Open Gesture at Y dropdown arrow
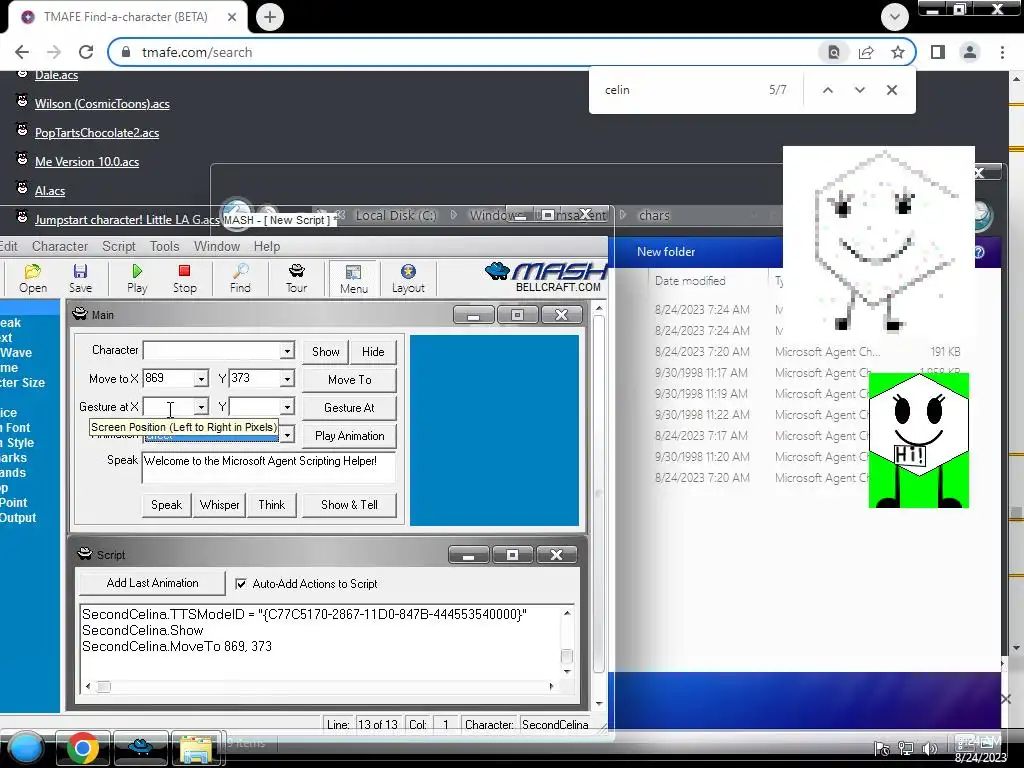 pos(287,407)
